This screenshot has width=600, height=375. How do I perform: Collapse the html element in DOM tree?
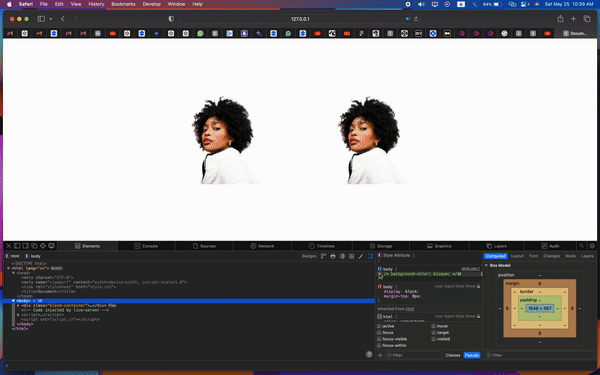[8, 268]
